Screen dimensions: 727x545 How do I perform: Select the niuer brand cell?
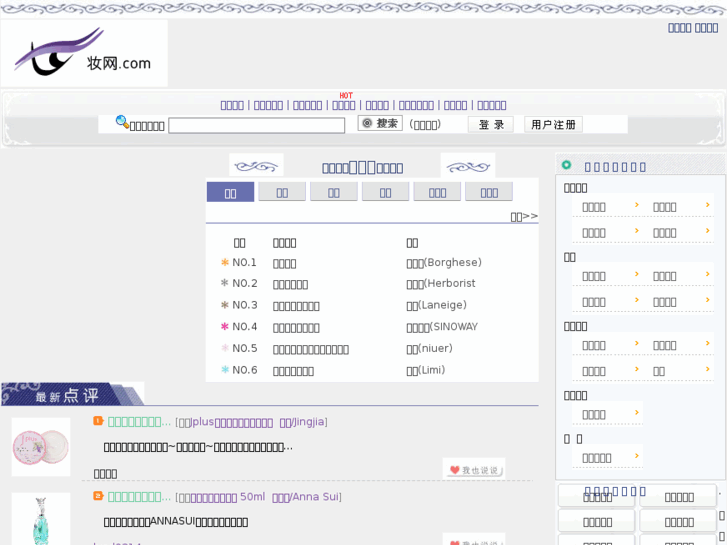coord(429,348)
